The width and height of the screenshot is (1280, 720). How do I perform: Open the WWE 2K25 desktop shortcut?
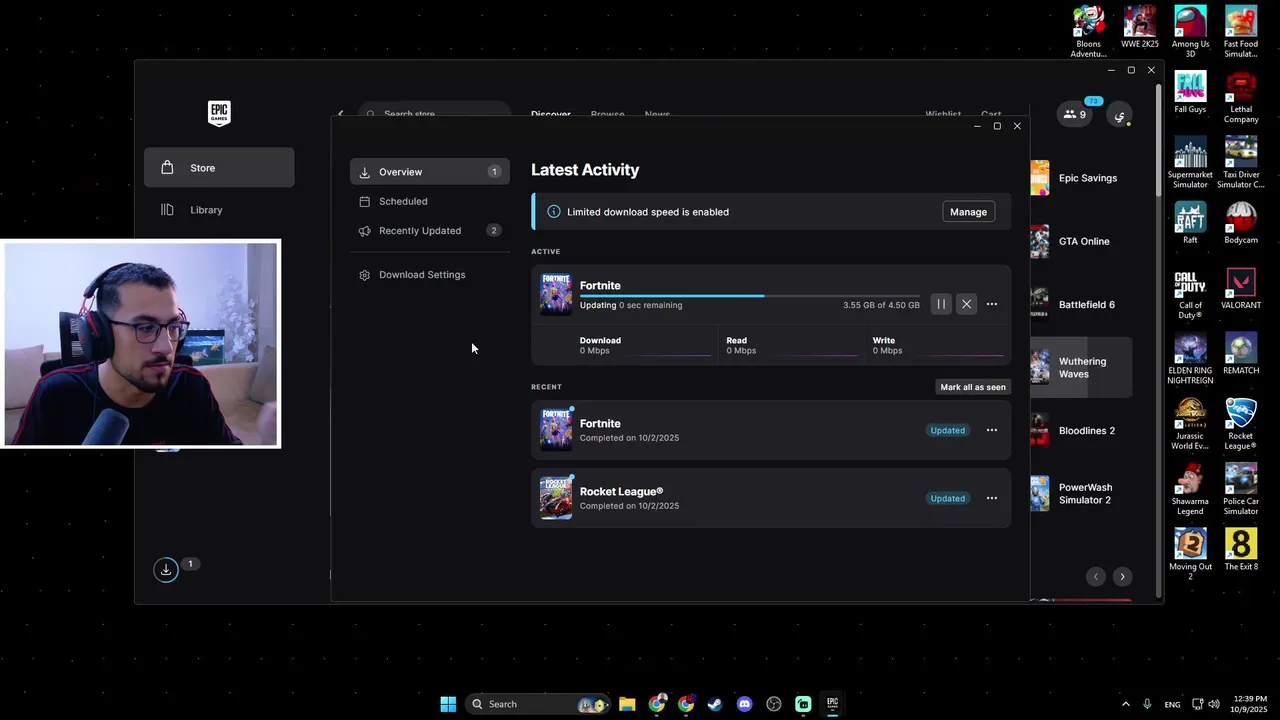click(x=1140, y=28)
